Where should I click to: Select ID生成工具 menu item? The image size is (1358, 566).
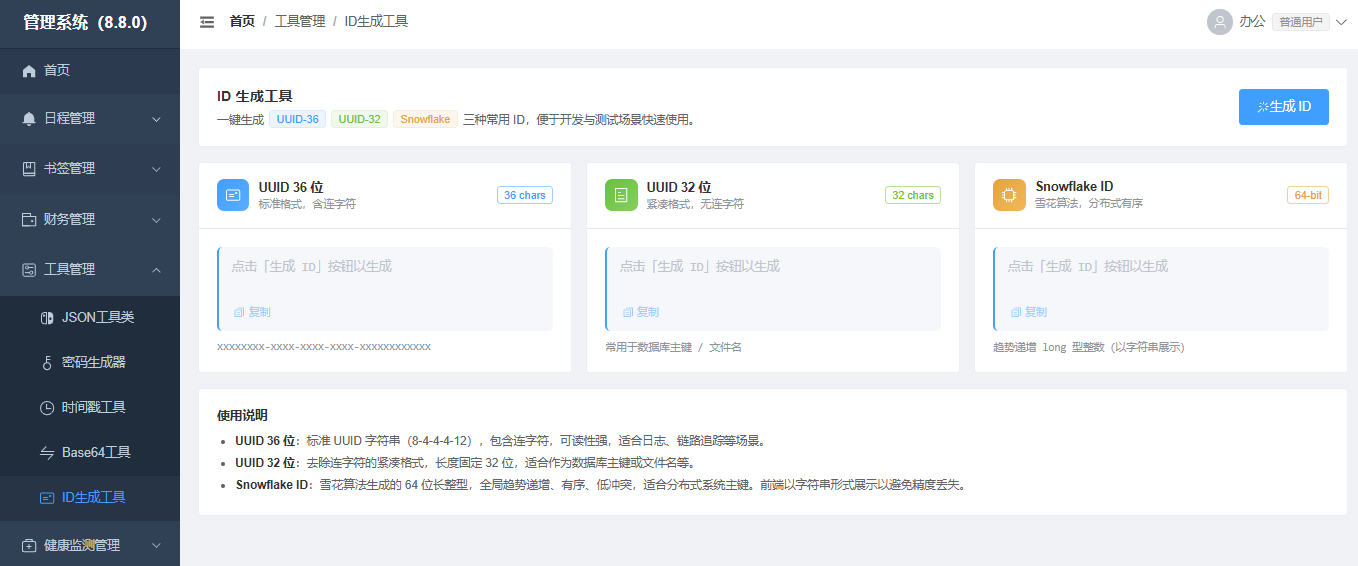(90, 497)
